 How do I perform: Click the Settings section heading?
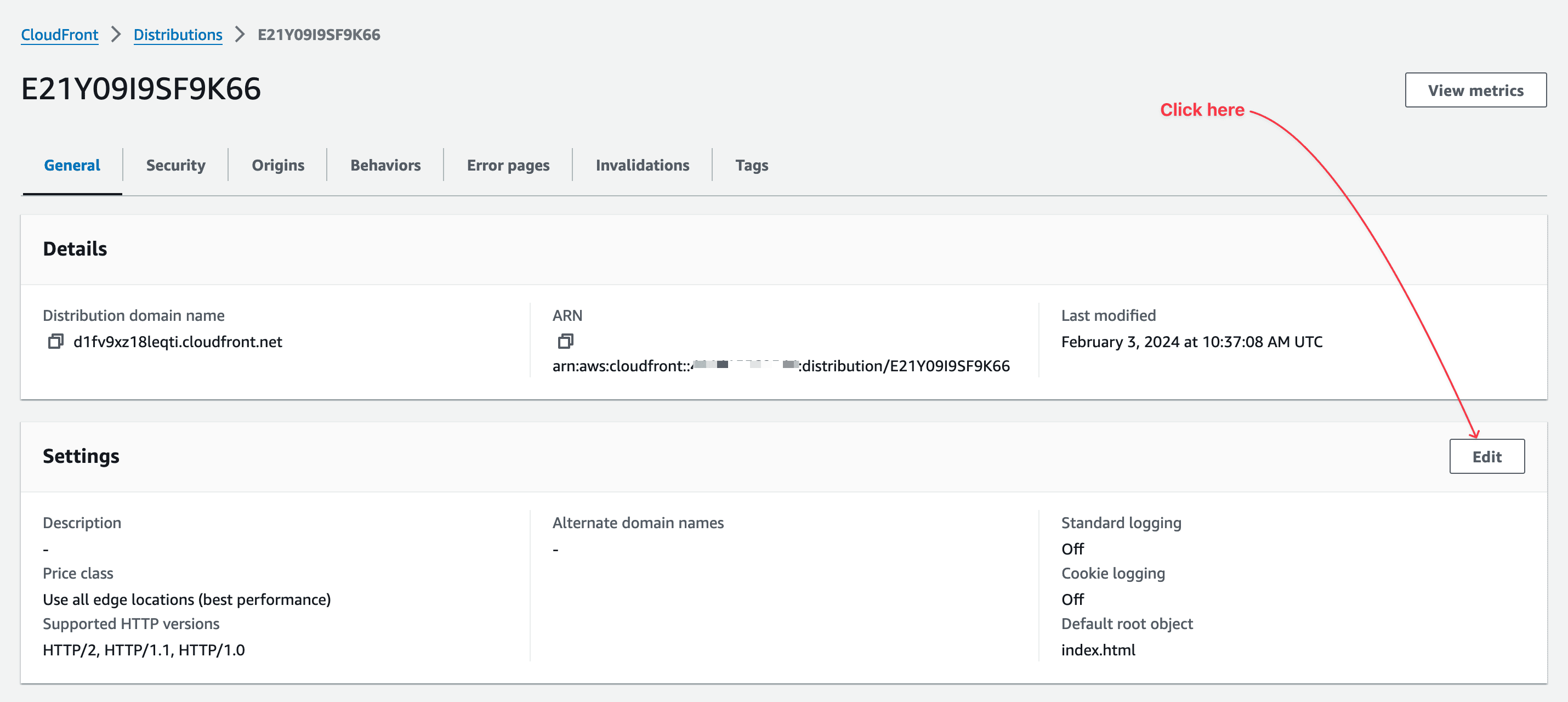coord(81,456)
